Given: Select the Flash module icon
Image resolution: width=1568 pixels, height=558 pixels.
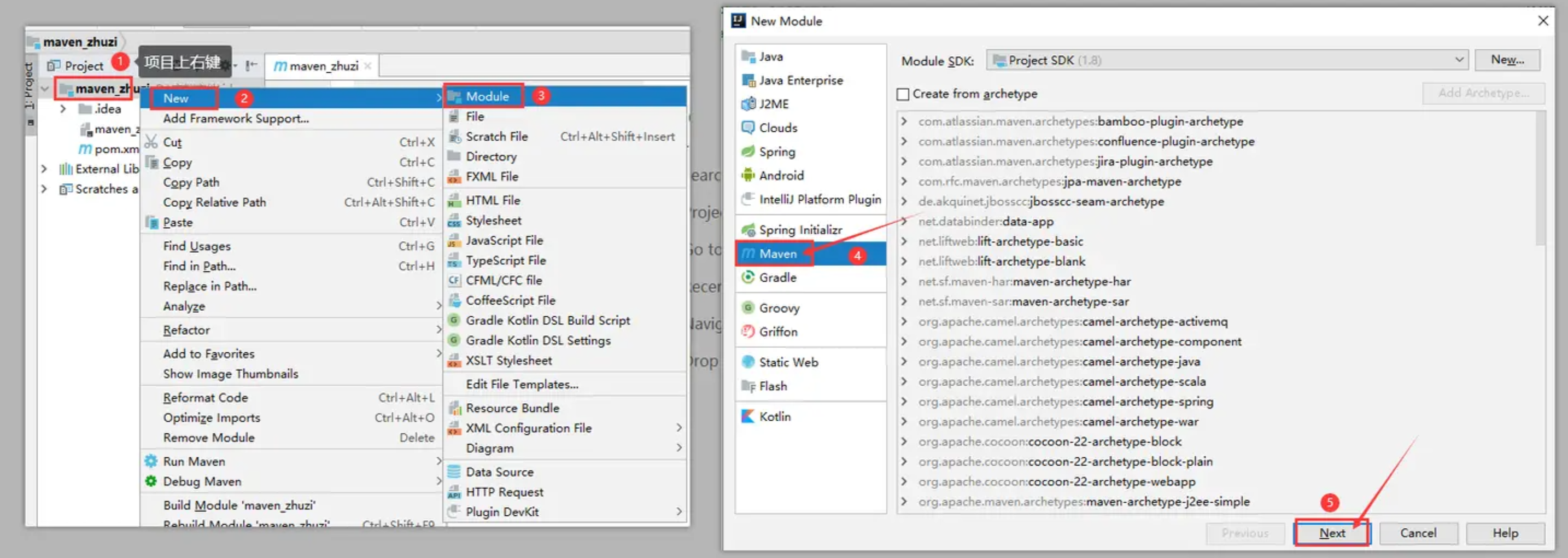Looking at the screenshot, I should point(748,386).
